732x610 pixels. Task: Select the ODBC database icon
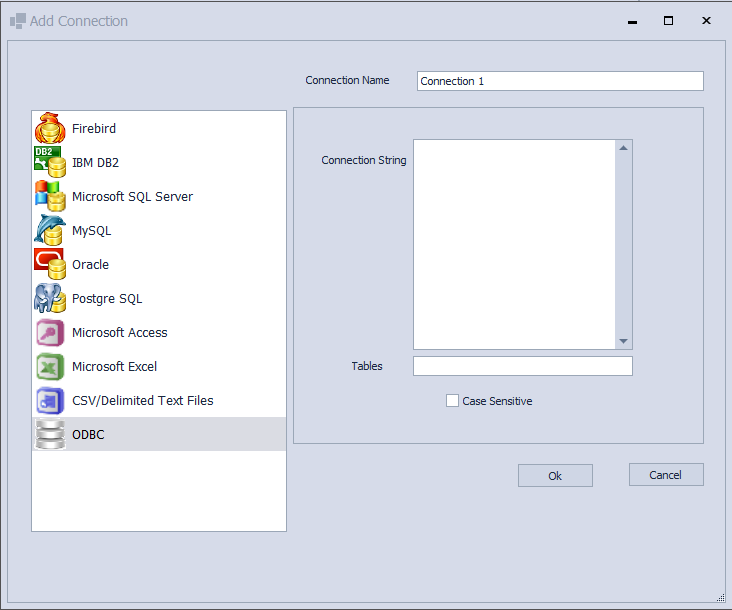tap(50, 435)
